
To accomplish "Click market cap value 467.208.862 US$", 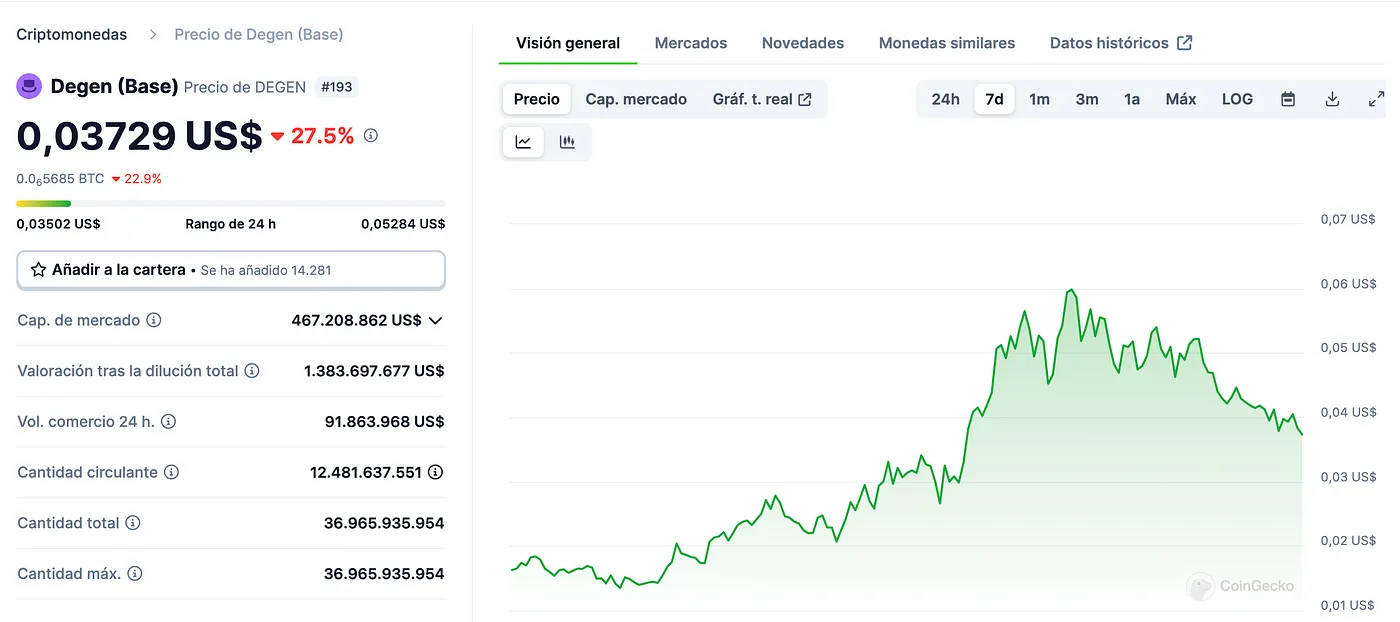I will pyautogui.click(x=356, y=321).
